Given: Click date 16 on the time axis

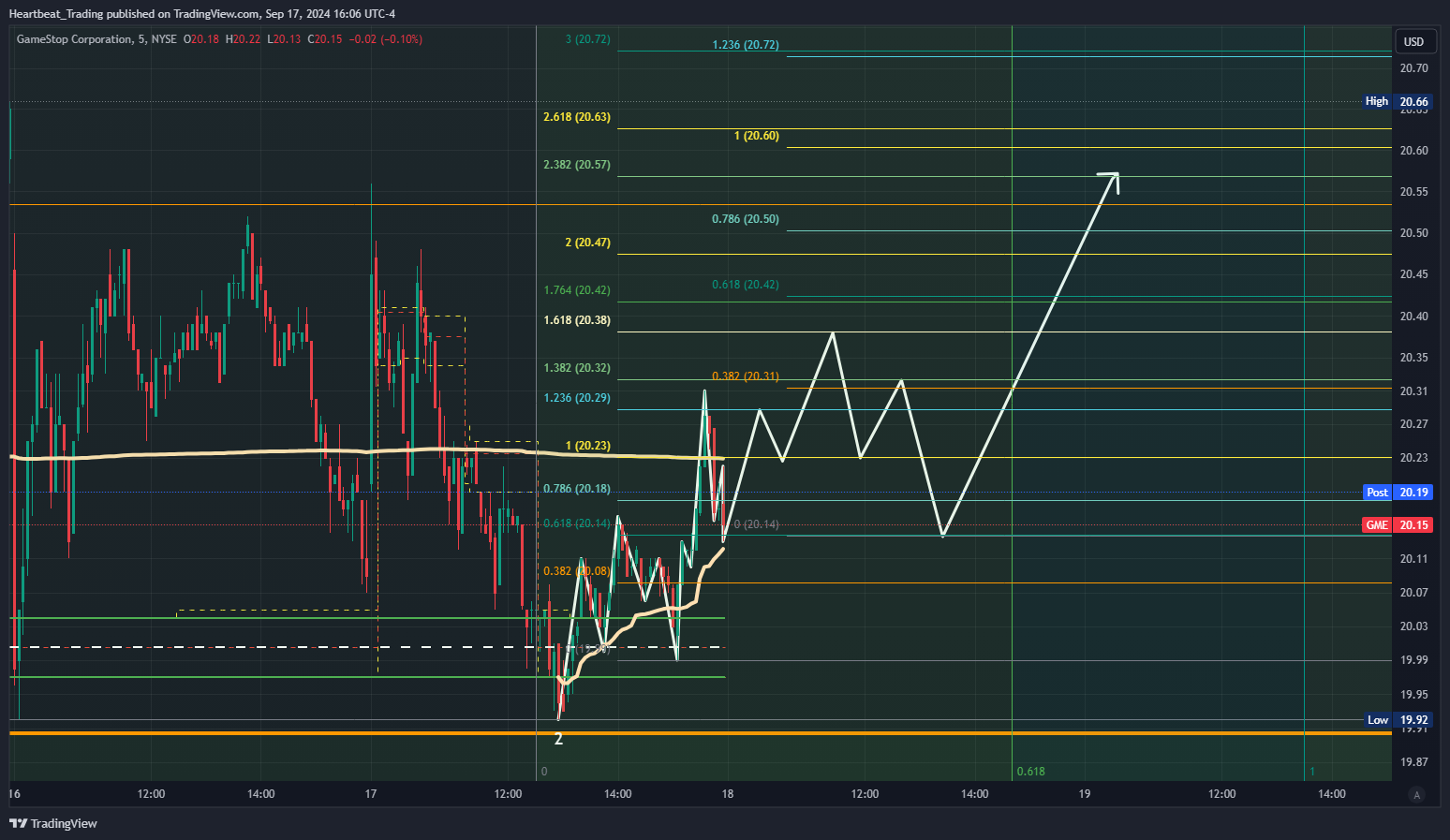Looking at the screenshot, I should pyautogui.click(x=14, y=794).
